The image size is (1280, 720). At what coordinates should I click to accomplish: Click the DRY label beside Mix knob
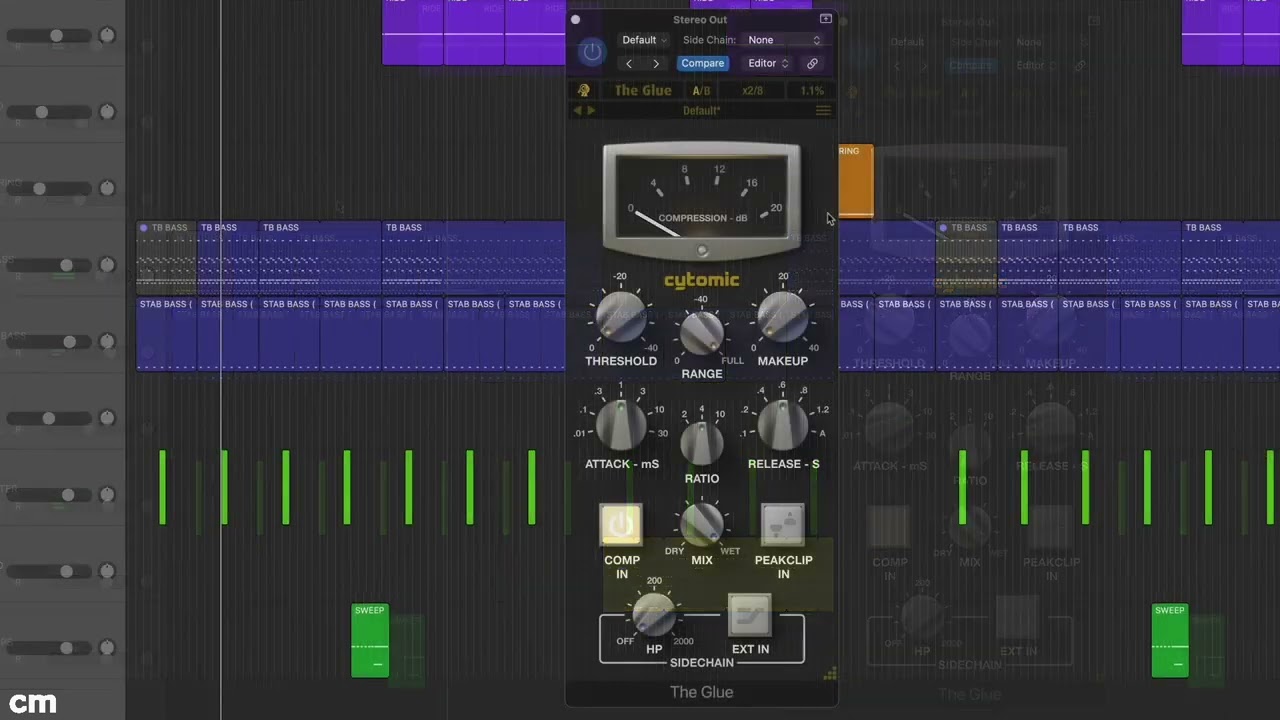coord(675,551)
